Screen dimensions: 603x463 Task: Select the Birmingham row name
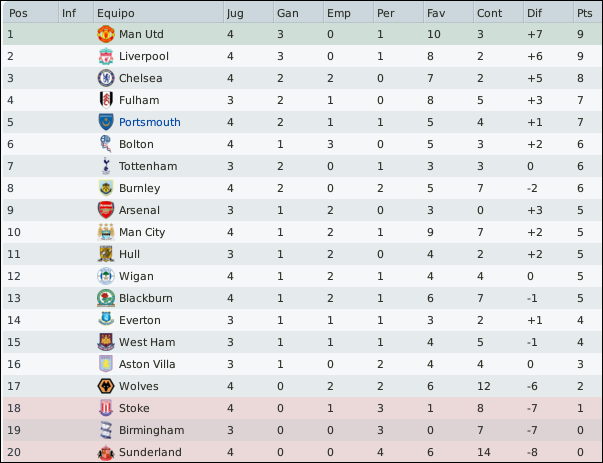[x=152, y=430]
